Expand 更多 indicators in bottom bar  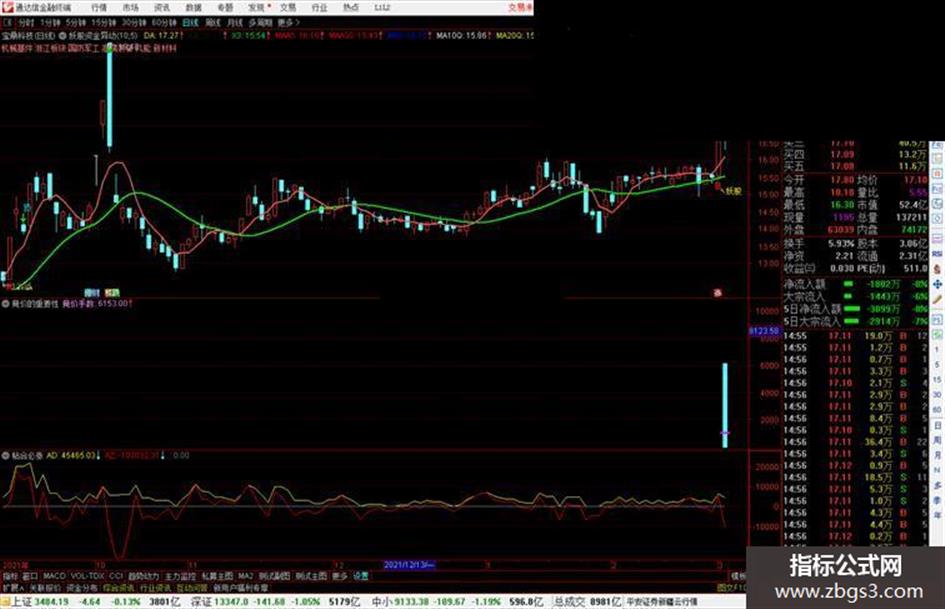[x=341, y=576]
